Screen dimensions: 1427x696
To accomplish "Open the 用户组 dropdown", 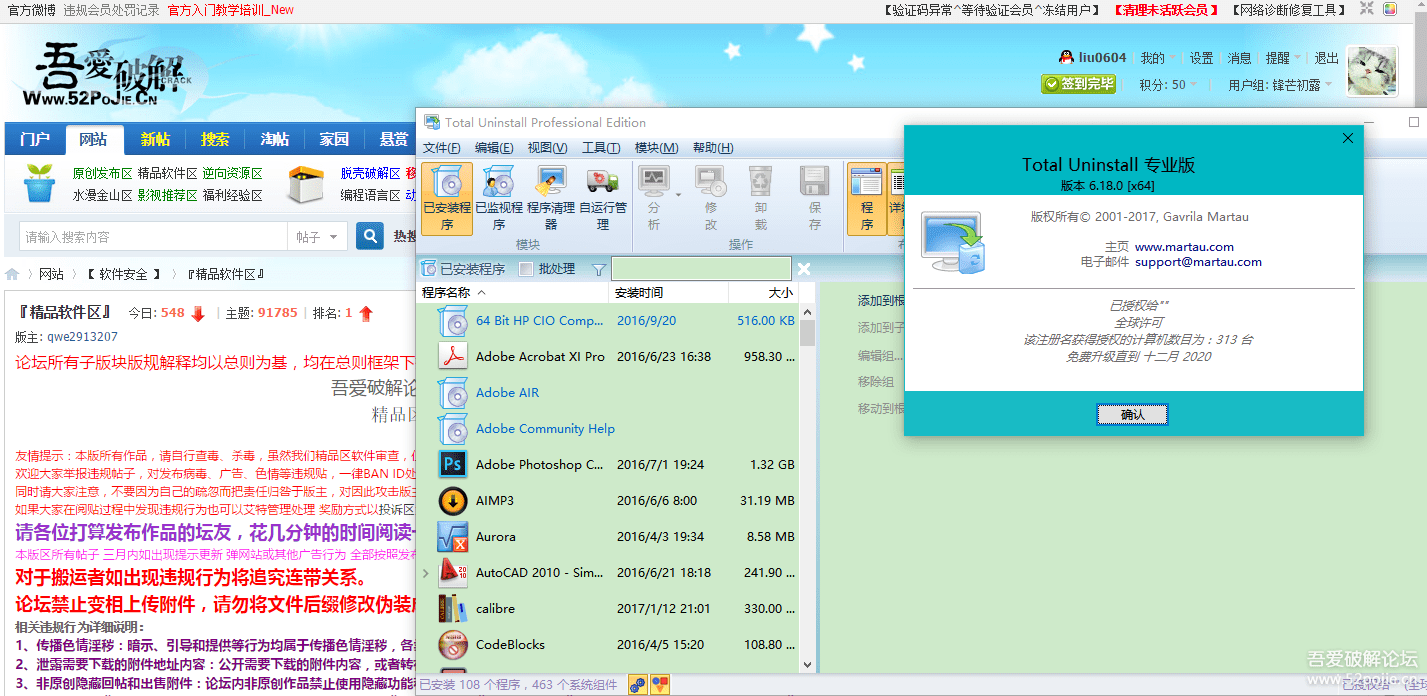I will pos(1280,85).
